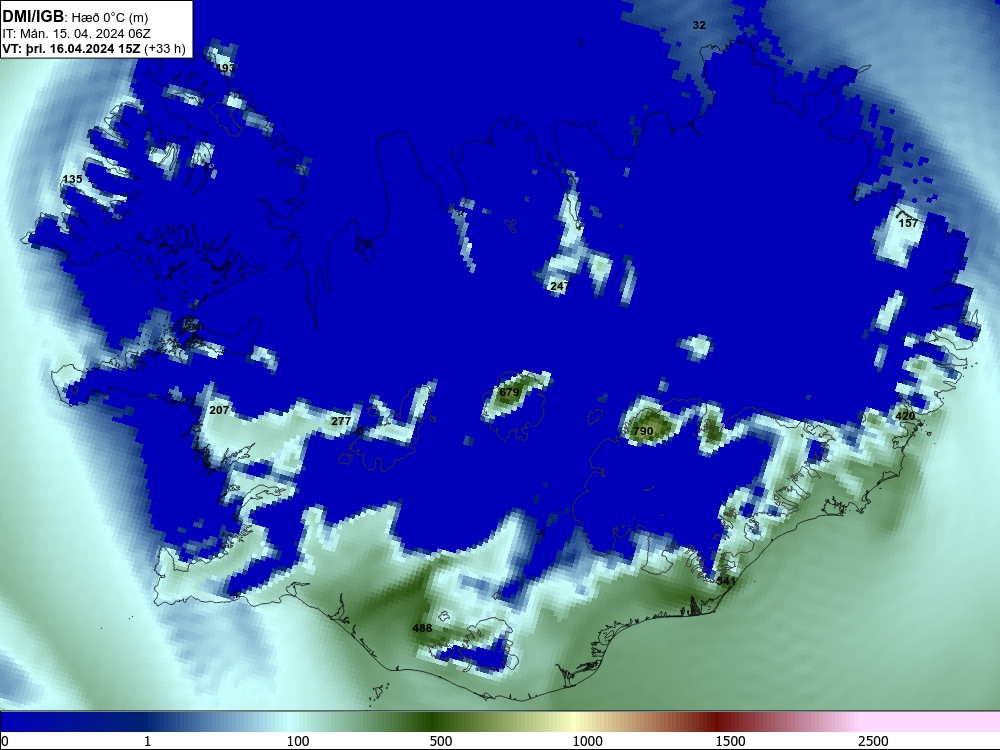
Task: Click the 1 value on the legend
Action: 147,741
